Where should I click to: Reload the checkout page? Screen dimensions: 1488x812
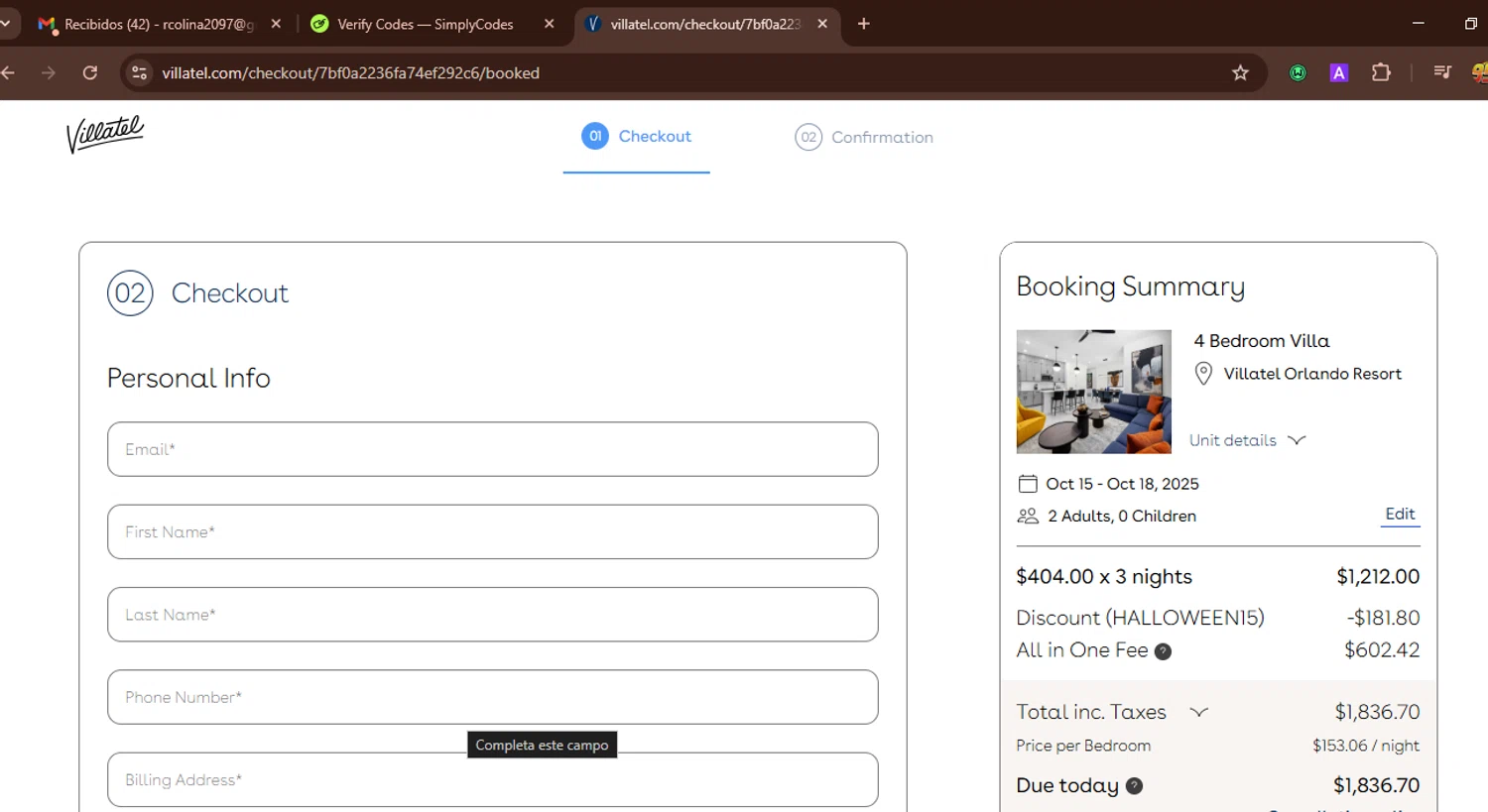point(90,72)
